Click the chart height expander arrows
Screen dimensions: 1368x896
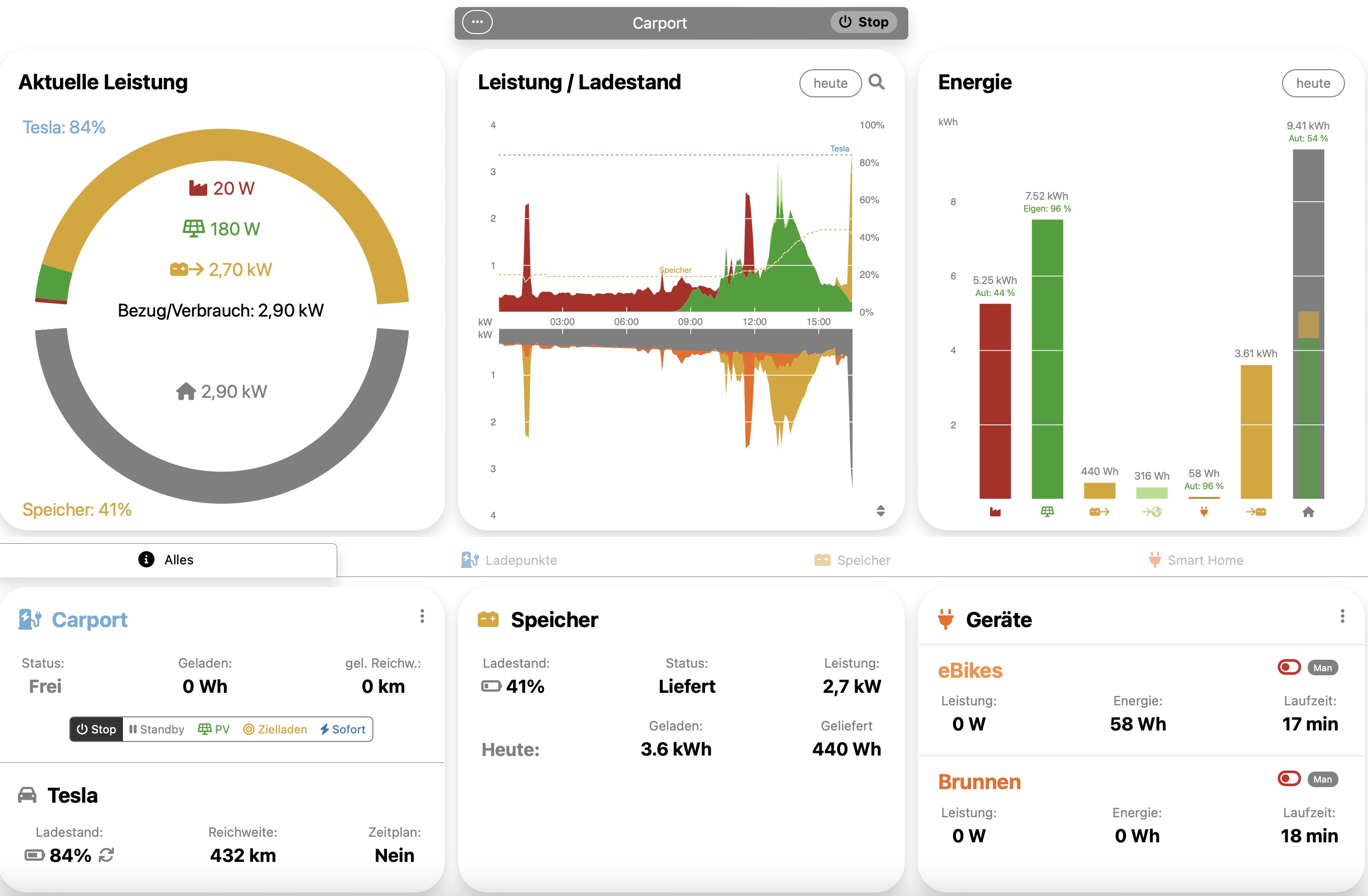[x=880, y=510]
